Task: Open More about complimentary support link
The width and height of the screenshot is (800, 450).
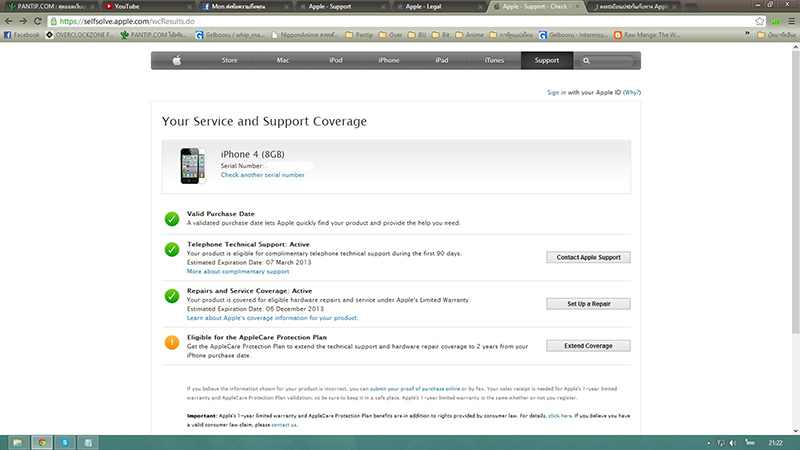Action: pyautogui.click(x=238, y=271)
